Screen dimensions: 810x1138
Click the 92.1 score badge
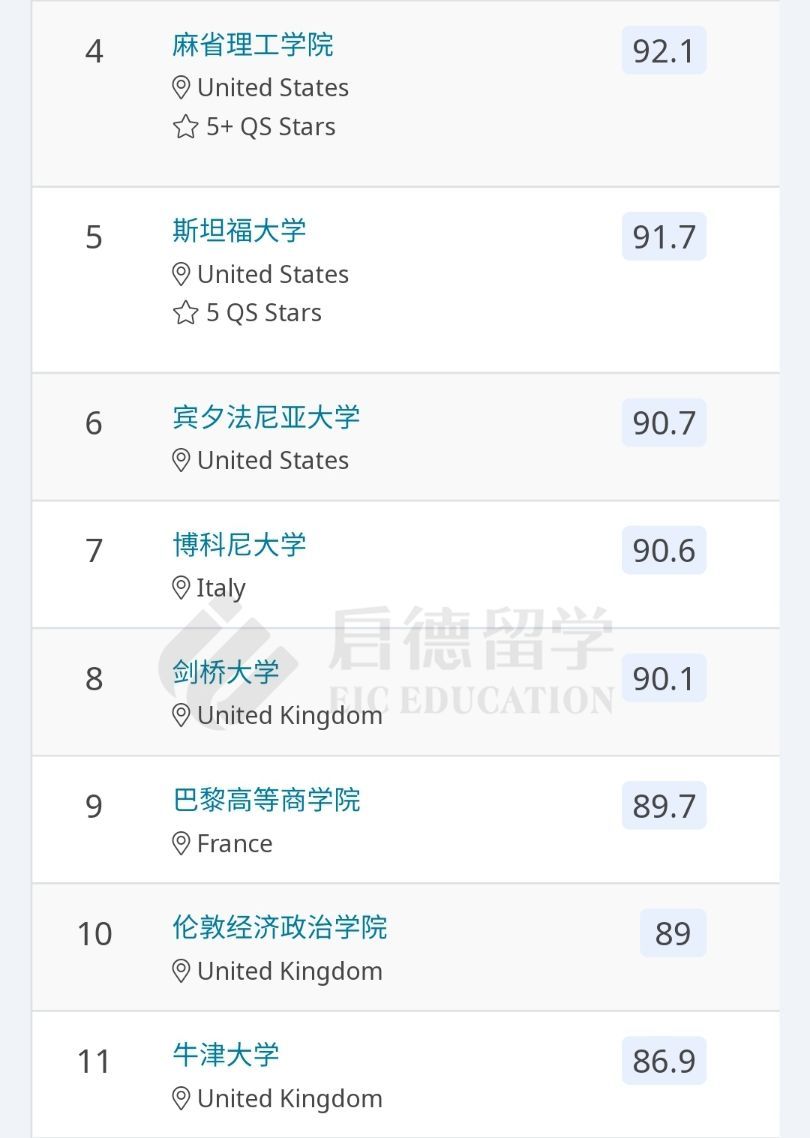(664, 51)
